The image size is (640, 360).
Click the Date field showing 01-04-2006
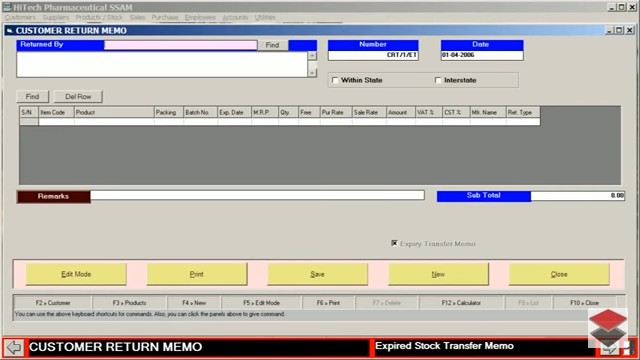482,55
